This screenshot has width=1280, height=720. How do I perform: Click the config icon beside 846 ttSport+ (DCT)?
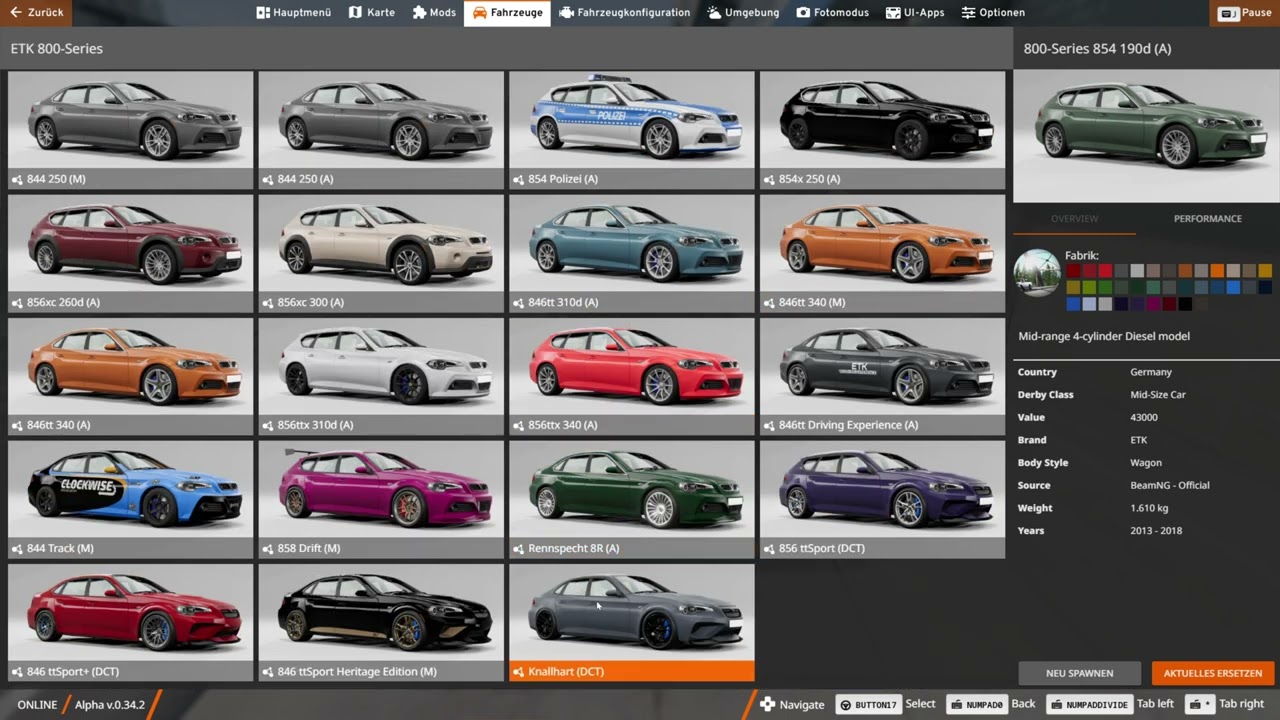click(17, 672)
